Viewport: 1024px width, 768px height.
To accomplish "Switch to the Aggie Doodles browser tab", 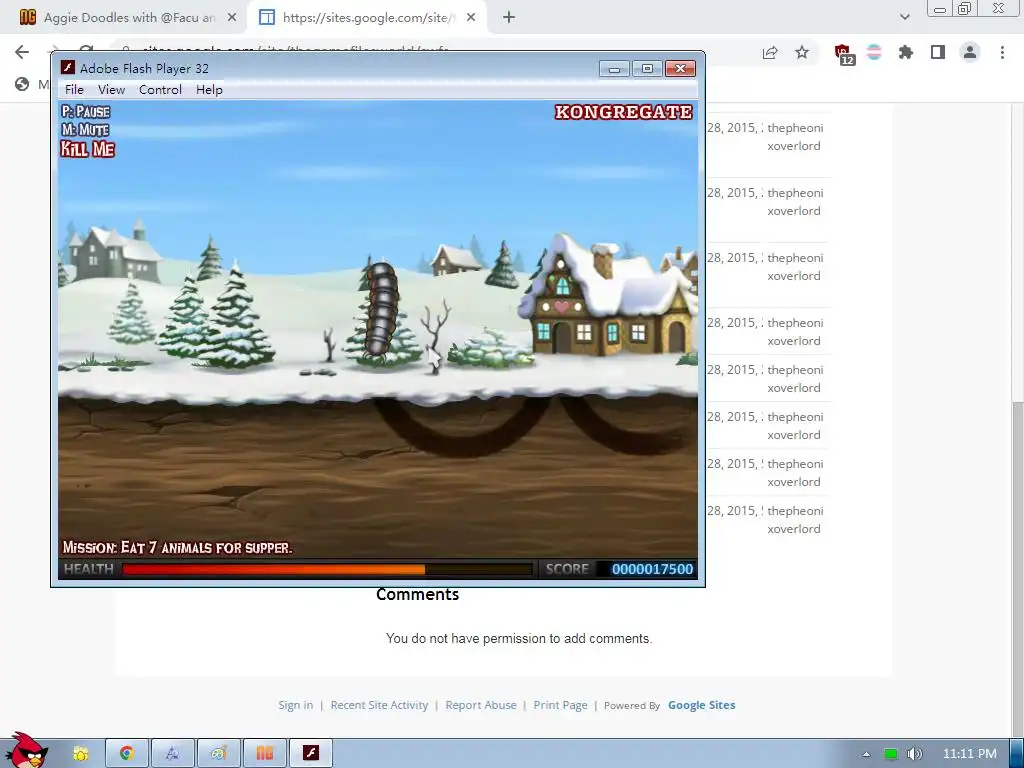I will coord(129,18).
